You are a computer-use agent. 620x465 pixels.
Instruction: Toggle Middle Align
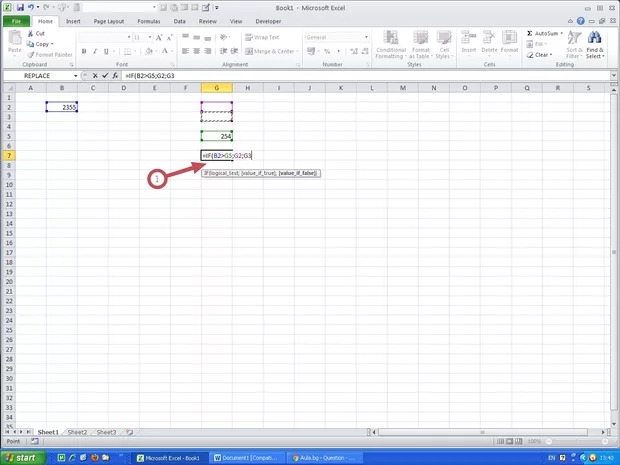tap(197, 37)
